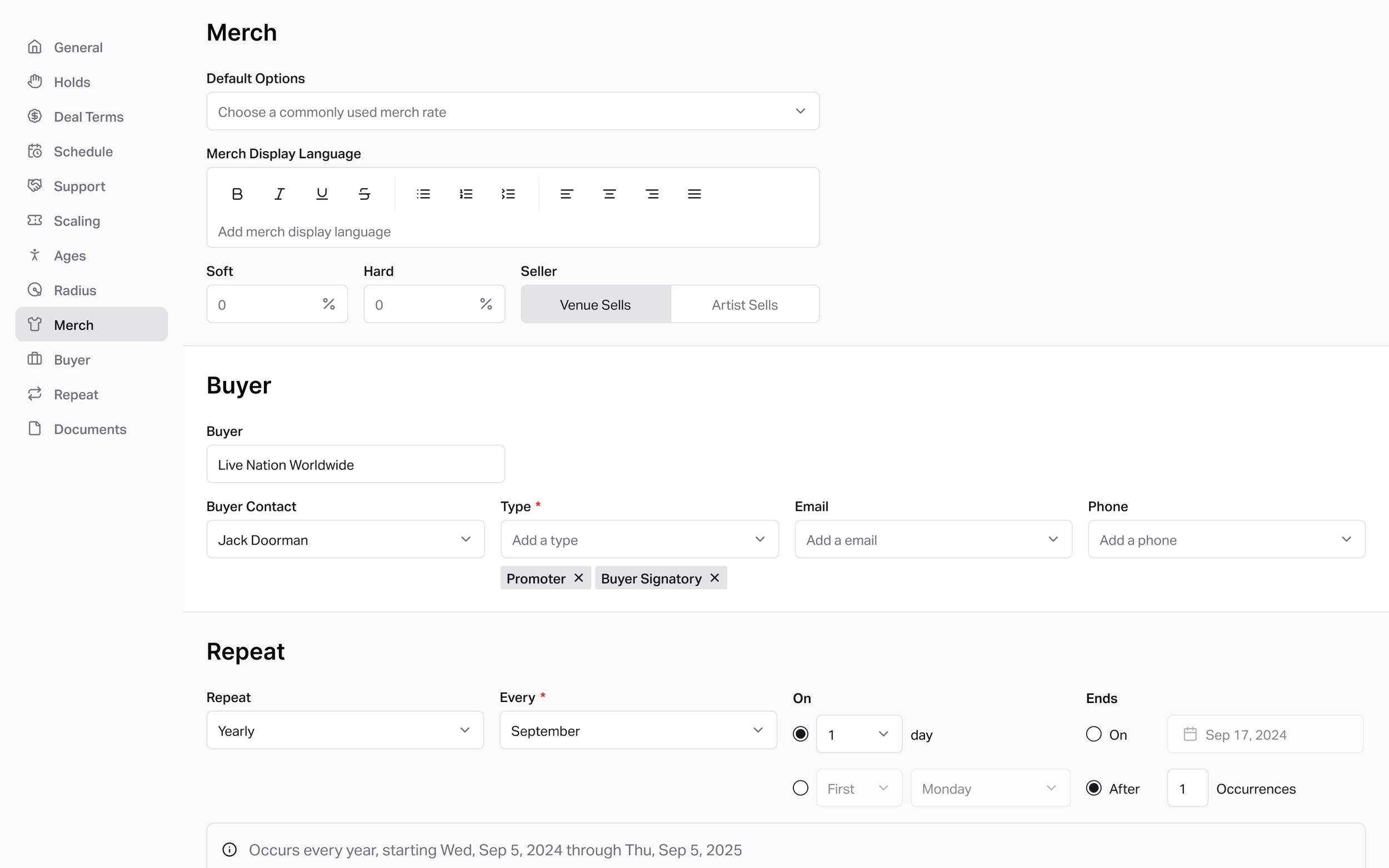Select the weekday repeat radio option
This screenshot has width=1389, height=868.
800,787
